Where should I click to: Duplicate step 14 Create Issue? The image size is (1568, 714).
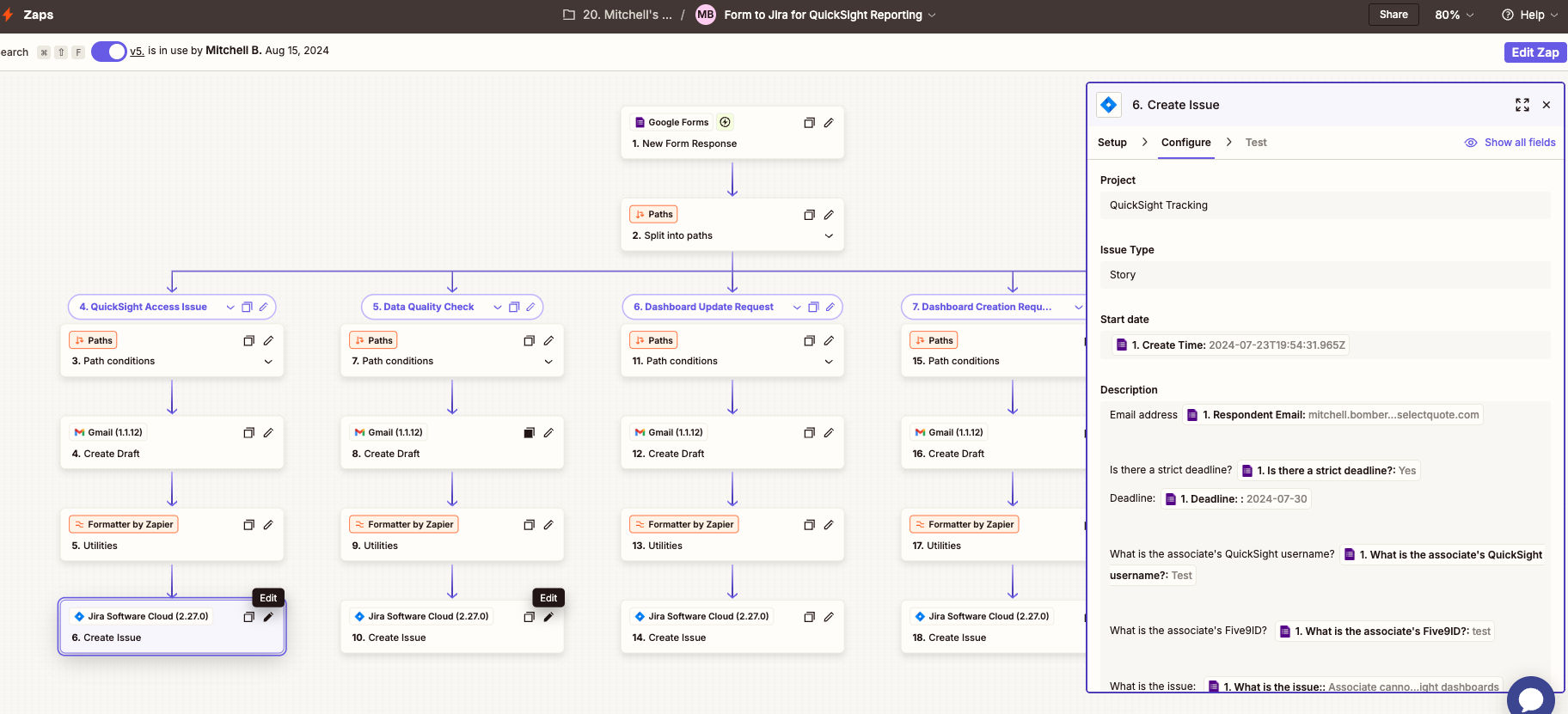click(x=809, y=617)
